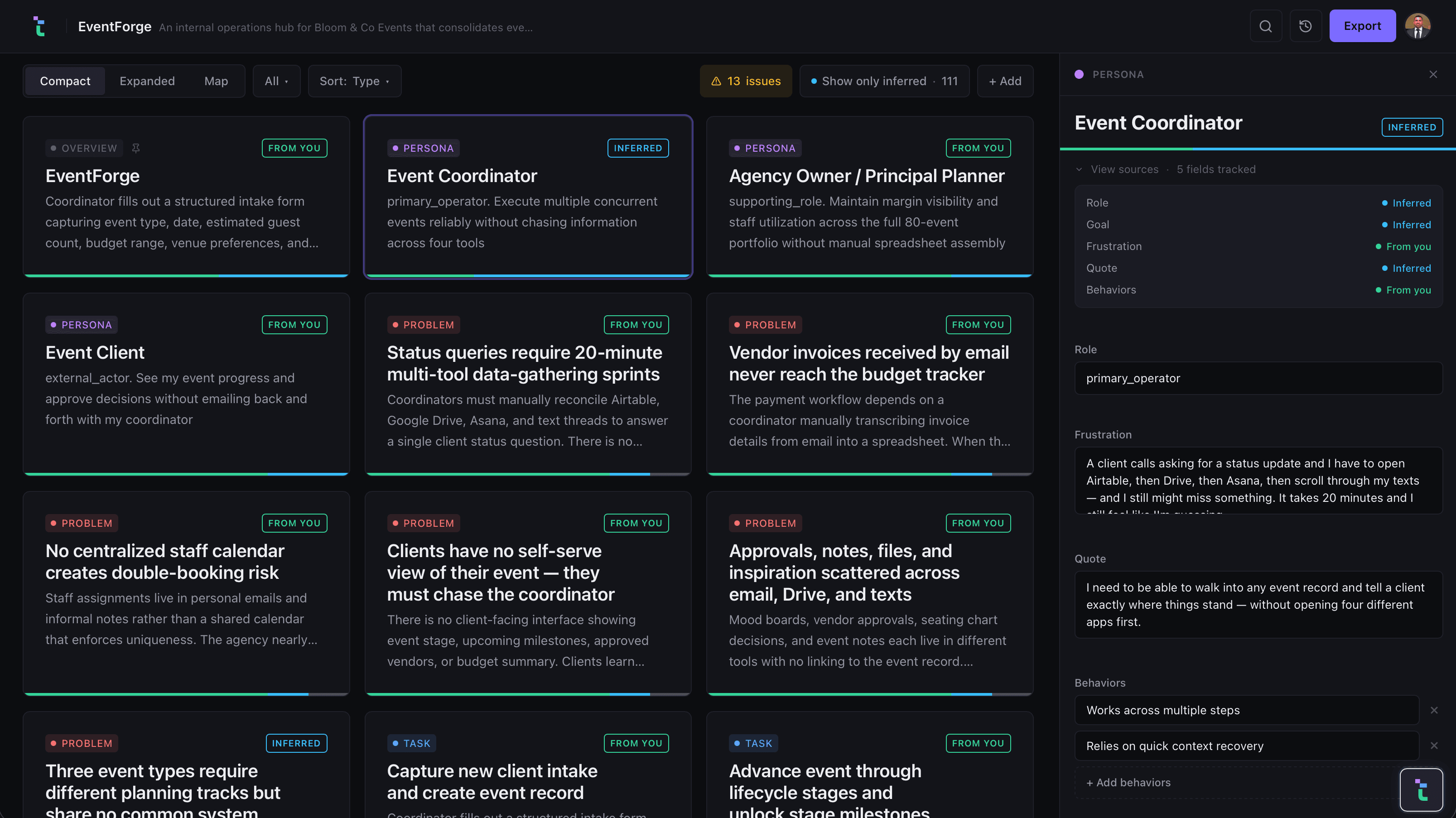Remove 'Relies on quick context recovery' behavior

point(1434,746)
